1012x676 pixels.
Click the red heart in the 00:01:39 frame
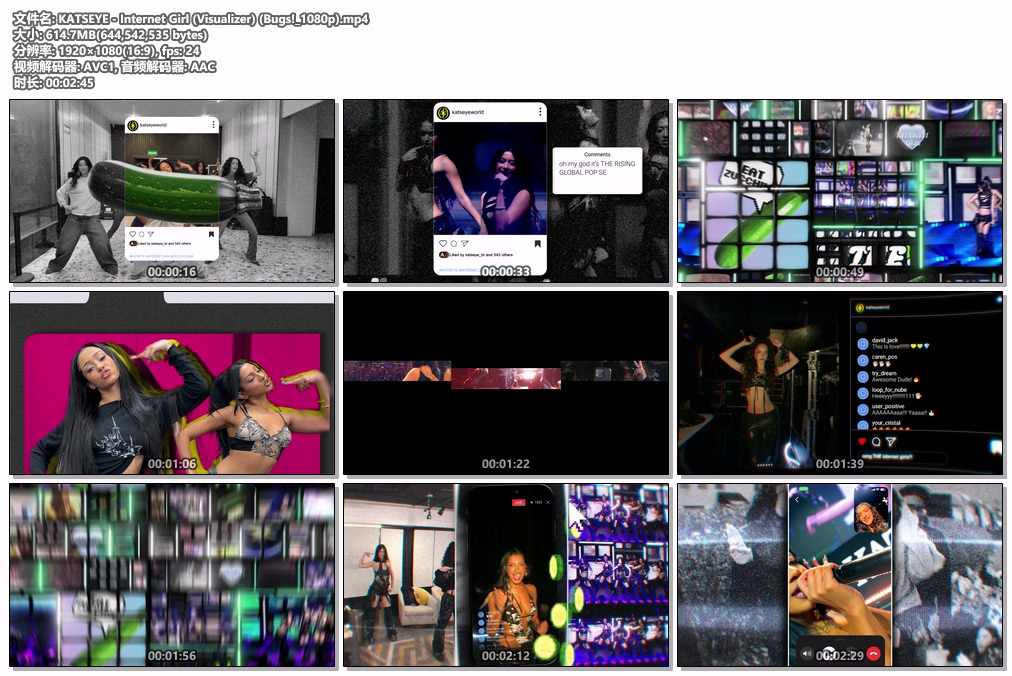tap(862, 441)
